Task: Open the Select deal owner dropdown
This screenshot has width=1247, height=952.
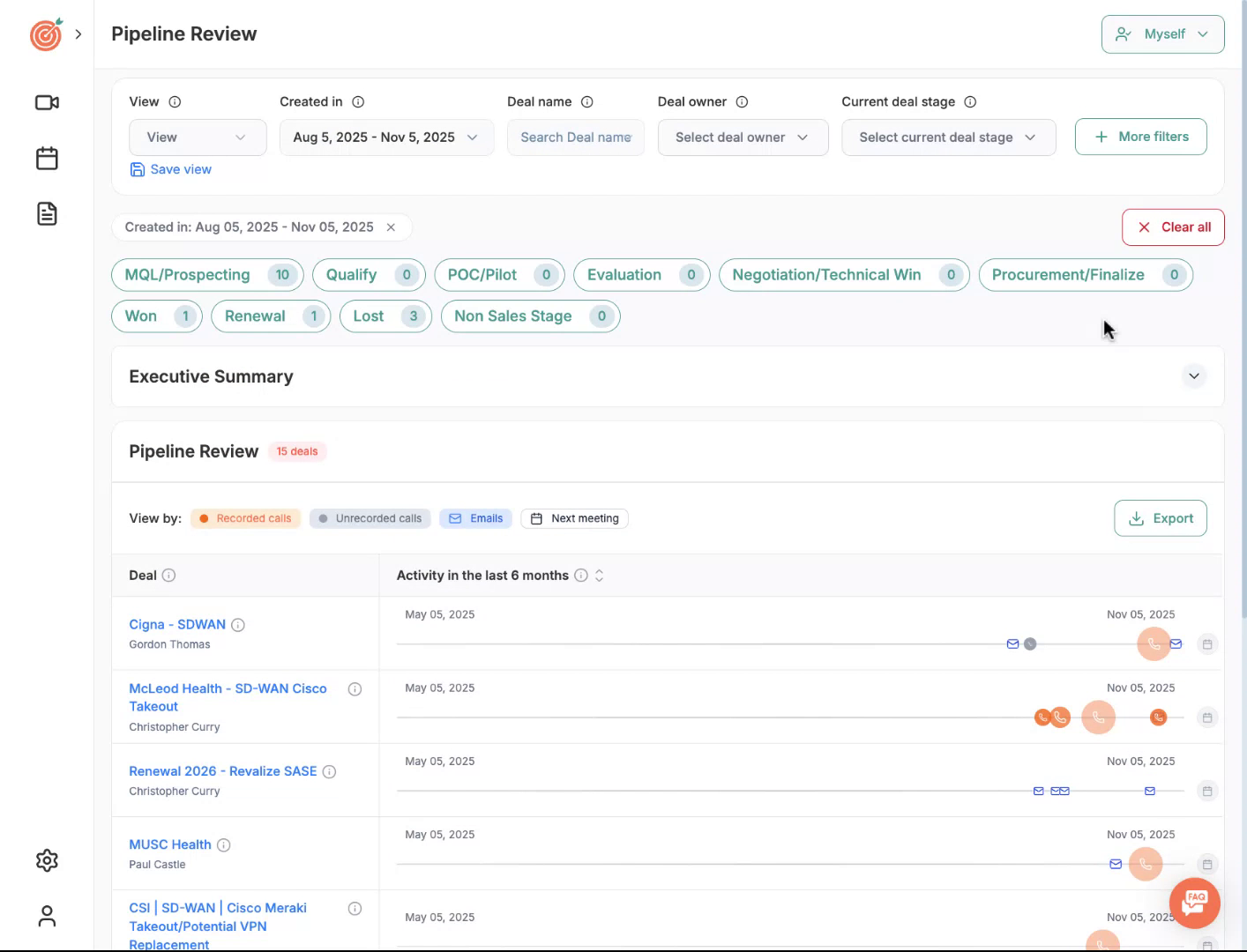Action: click(x=743, y=138)
